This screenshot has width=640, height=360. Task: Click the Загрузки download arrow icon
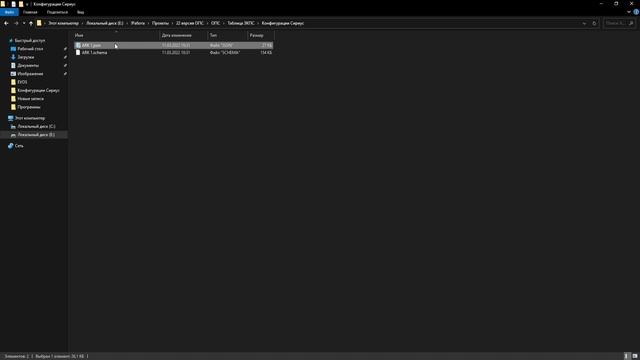coord(13,58)
